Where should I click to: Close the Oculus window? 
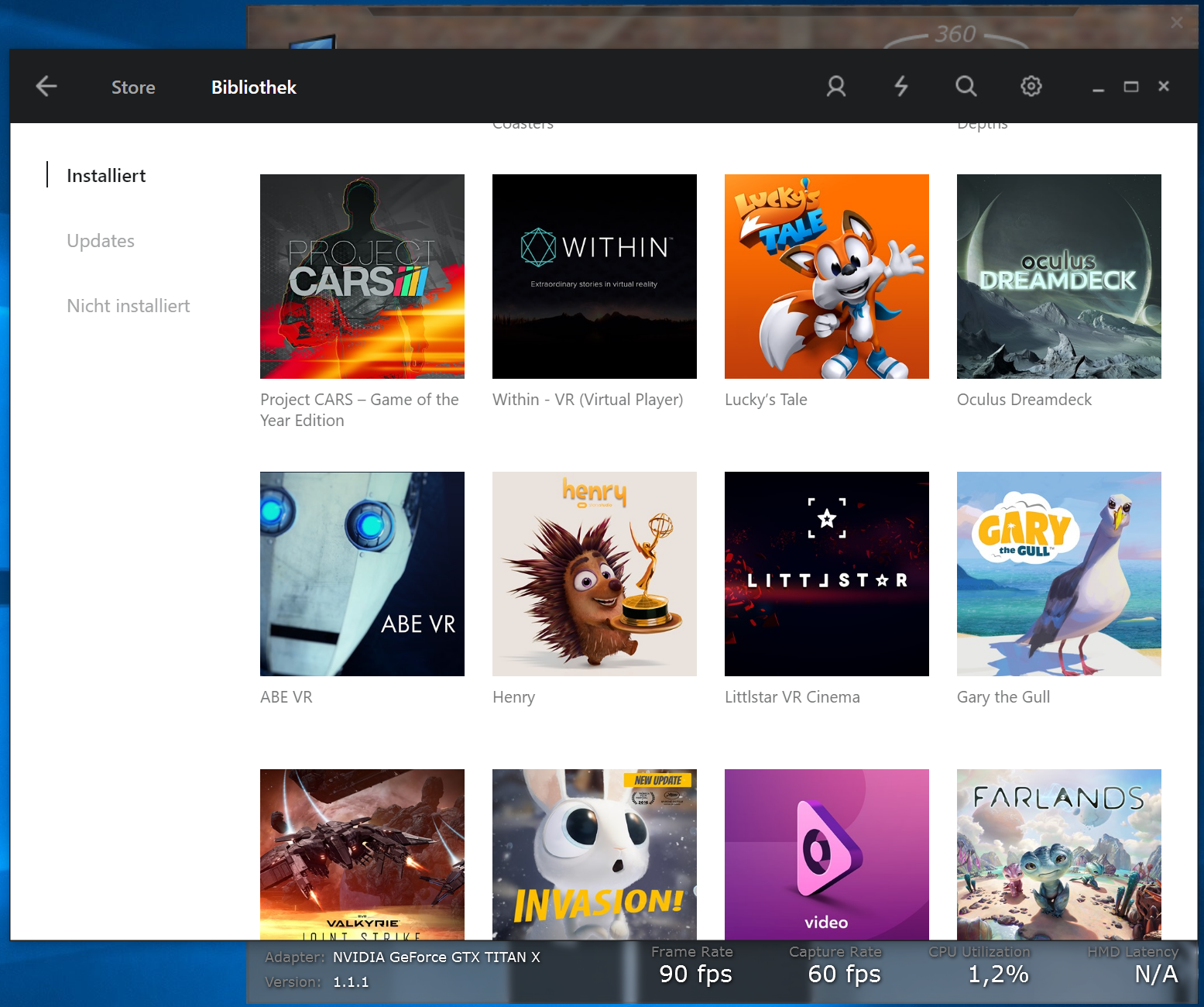1164,86
